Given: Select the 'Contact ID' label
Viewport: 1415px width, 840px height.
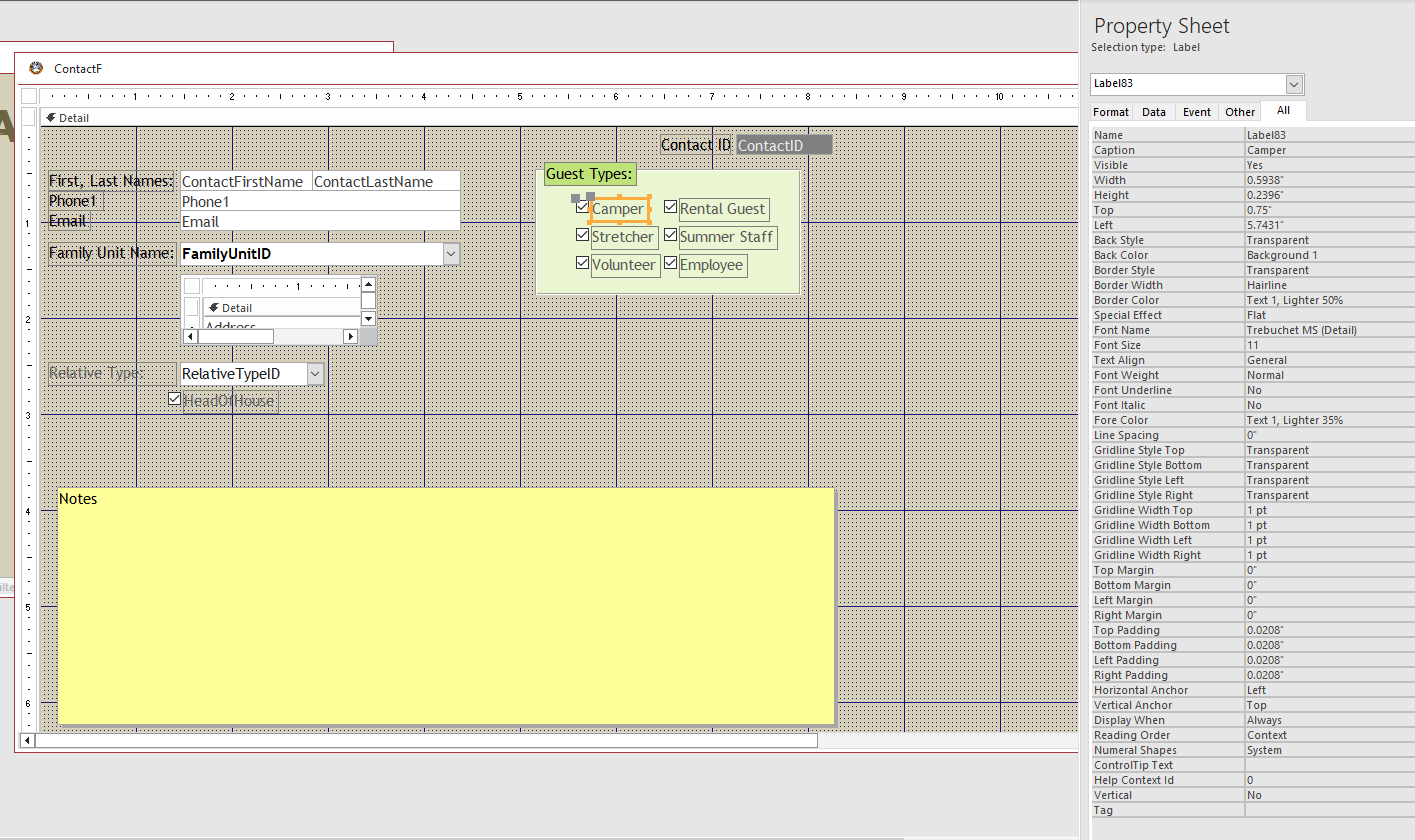Looking at the screenshot, I should [697, 145].
